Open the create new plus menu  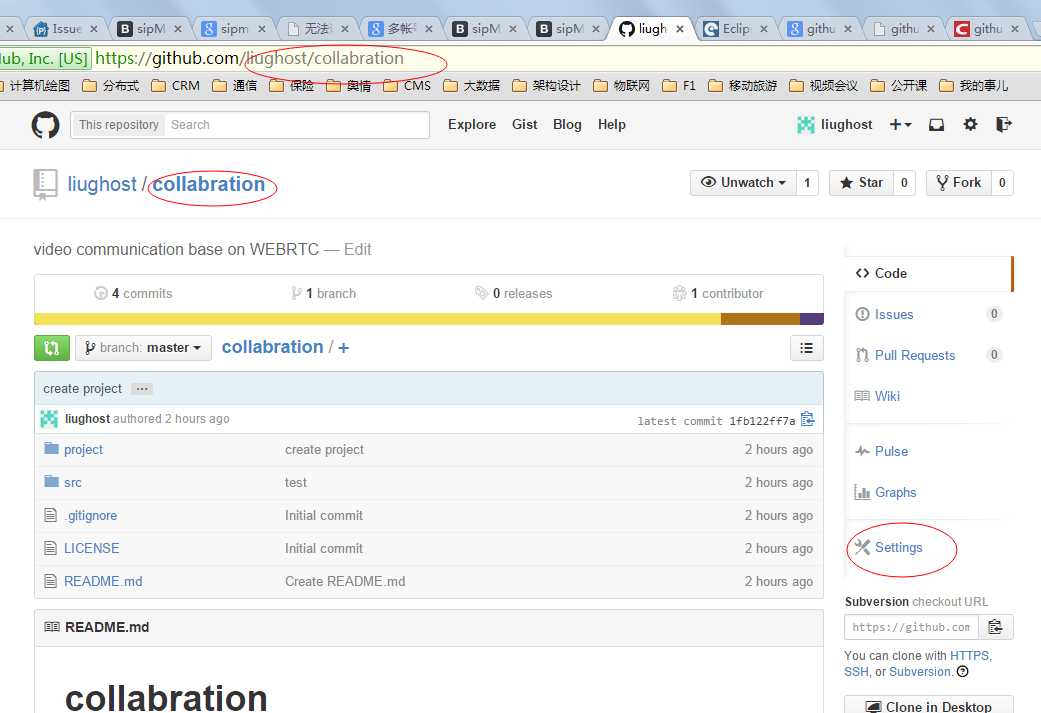coord(900,124)
